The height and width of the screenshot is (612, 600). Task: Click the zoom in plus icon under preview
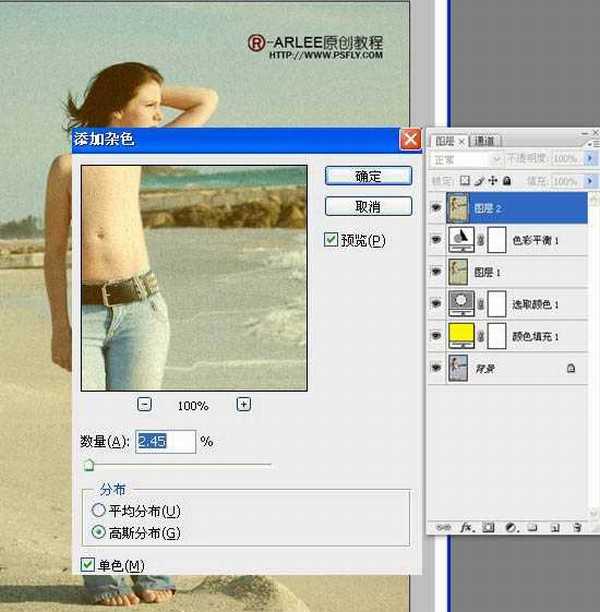(x=243, y=405)
